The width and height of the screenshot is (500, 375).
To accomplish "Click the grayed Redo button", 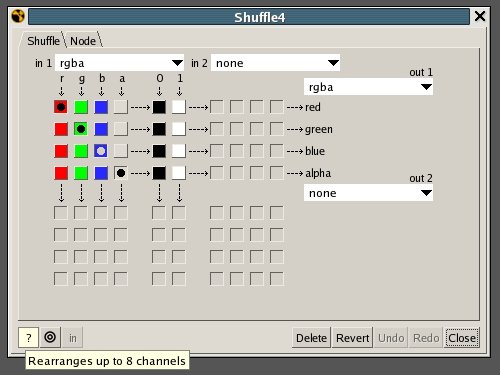I will 426,338.
